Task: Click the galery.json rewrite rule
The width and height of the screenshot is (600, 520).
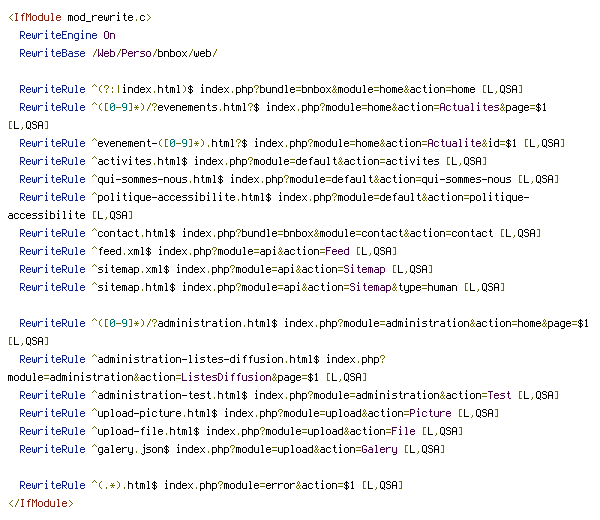Action: pos(232,449)
